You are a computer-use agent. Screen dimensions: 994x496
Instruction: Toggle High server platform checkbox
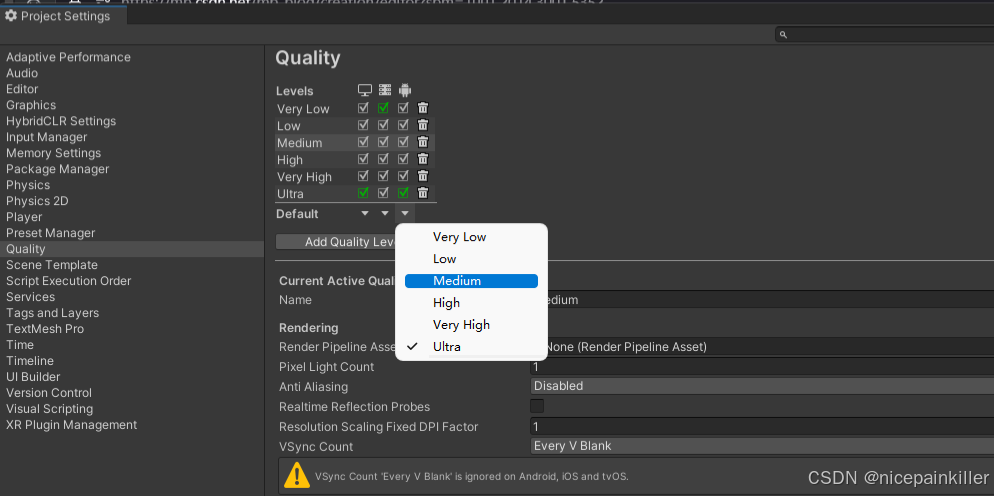click(x=383, y=159)
